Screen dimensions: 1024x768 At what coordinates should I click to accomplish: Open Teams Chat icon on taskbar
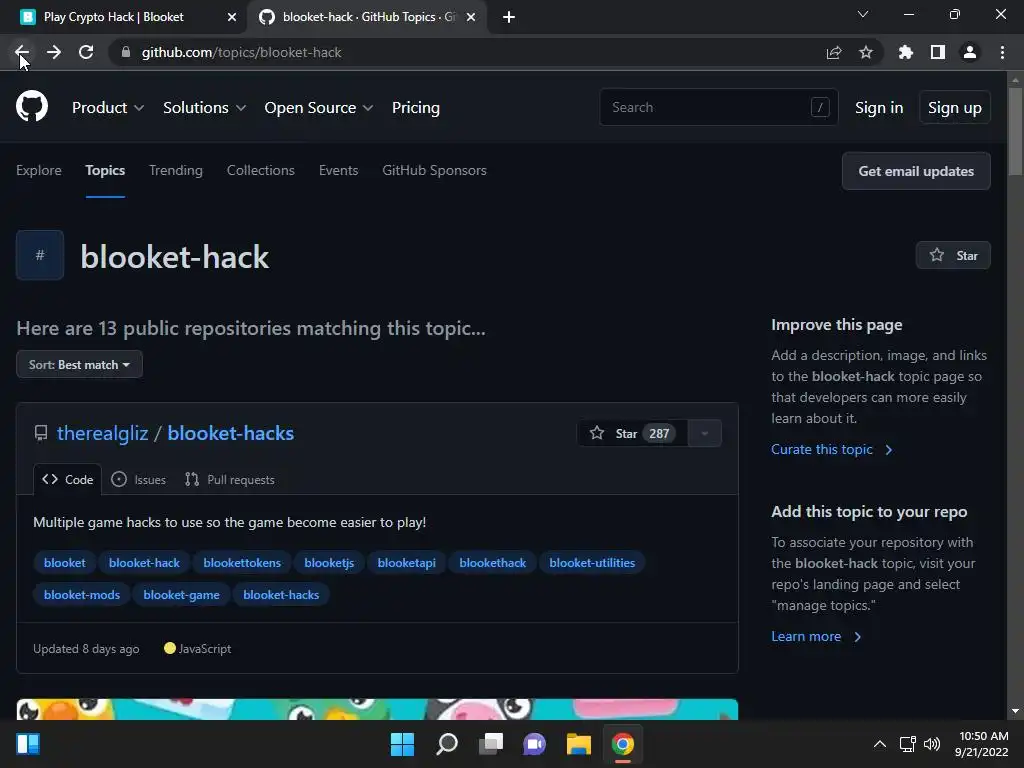(534, 744)
